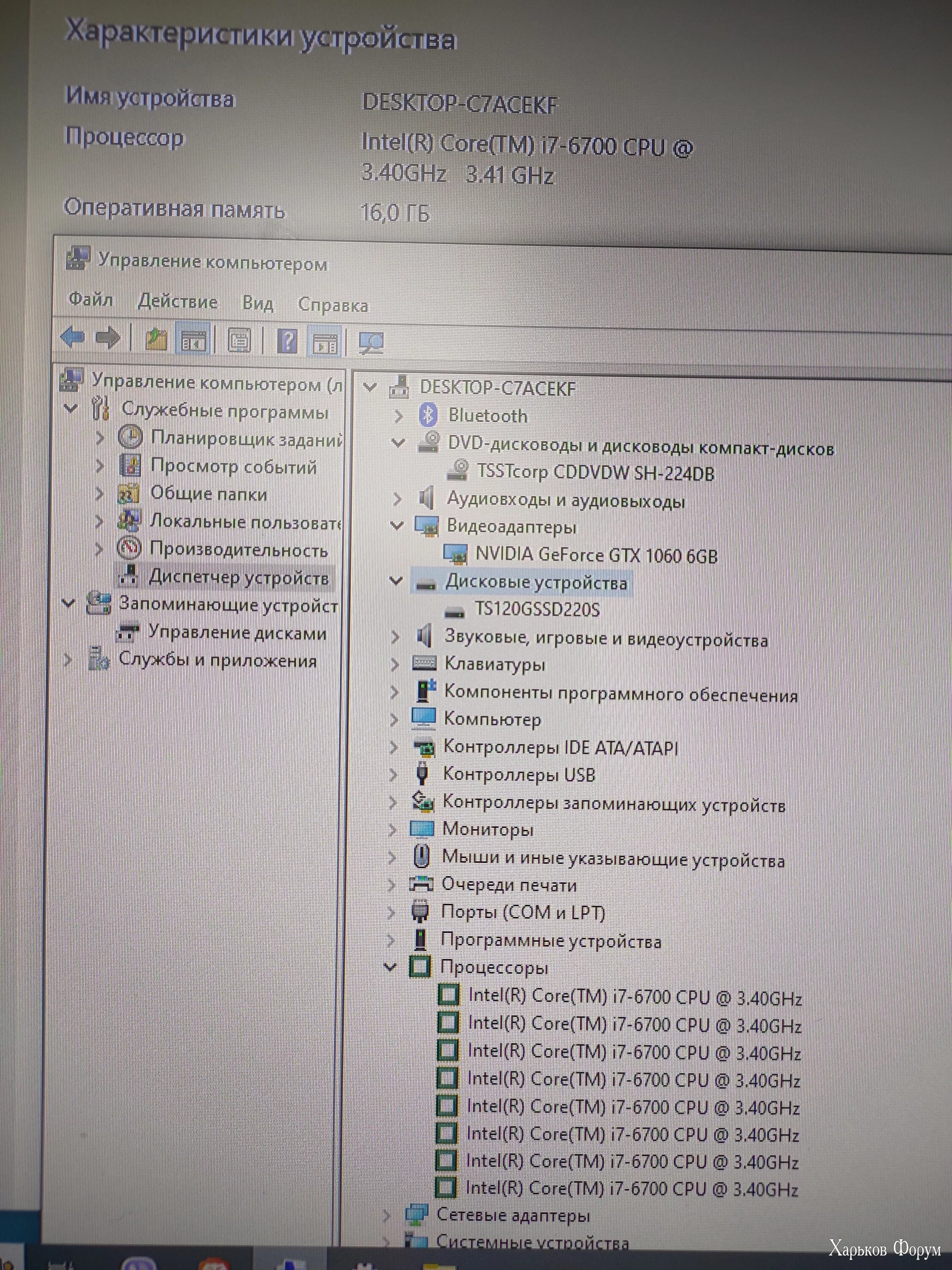Collapse the DESKTOP-C7ACEKF device root

[370, 387]
